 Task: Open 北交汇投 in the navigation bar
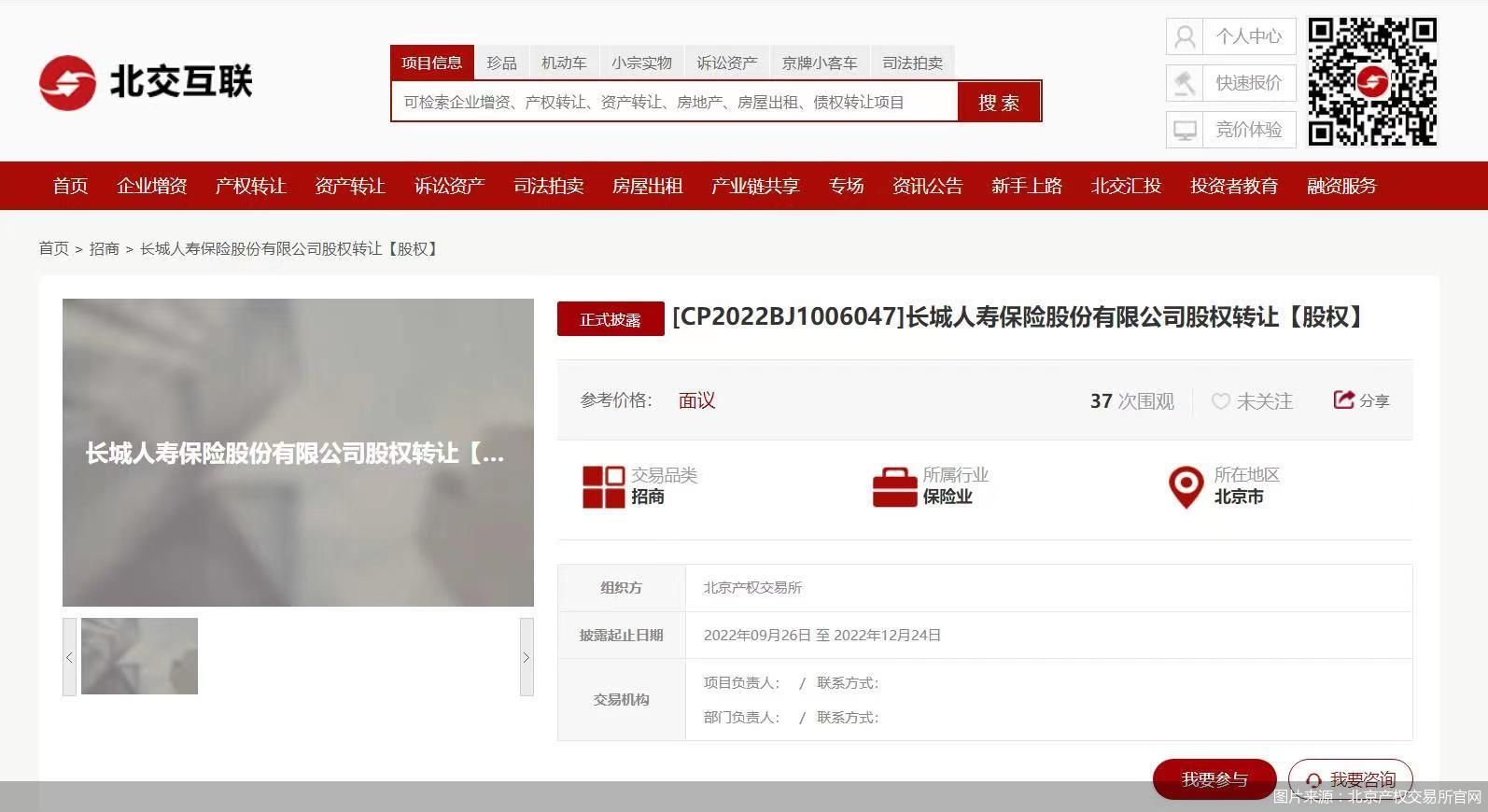[1126, 186]
